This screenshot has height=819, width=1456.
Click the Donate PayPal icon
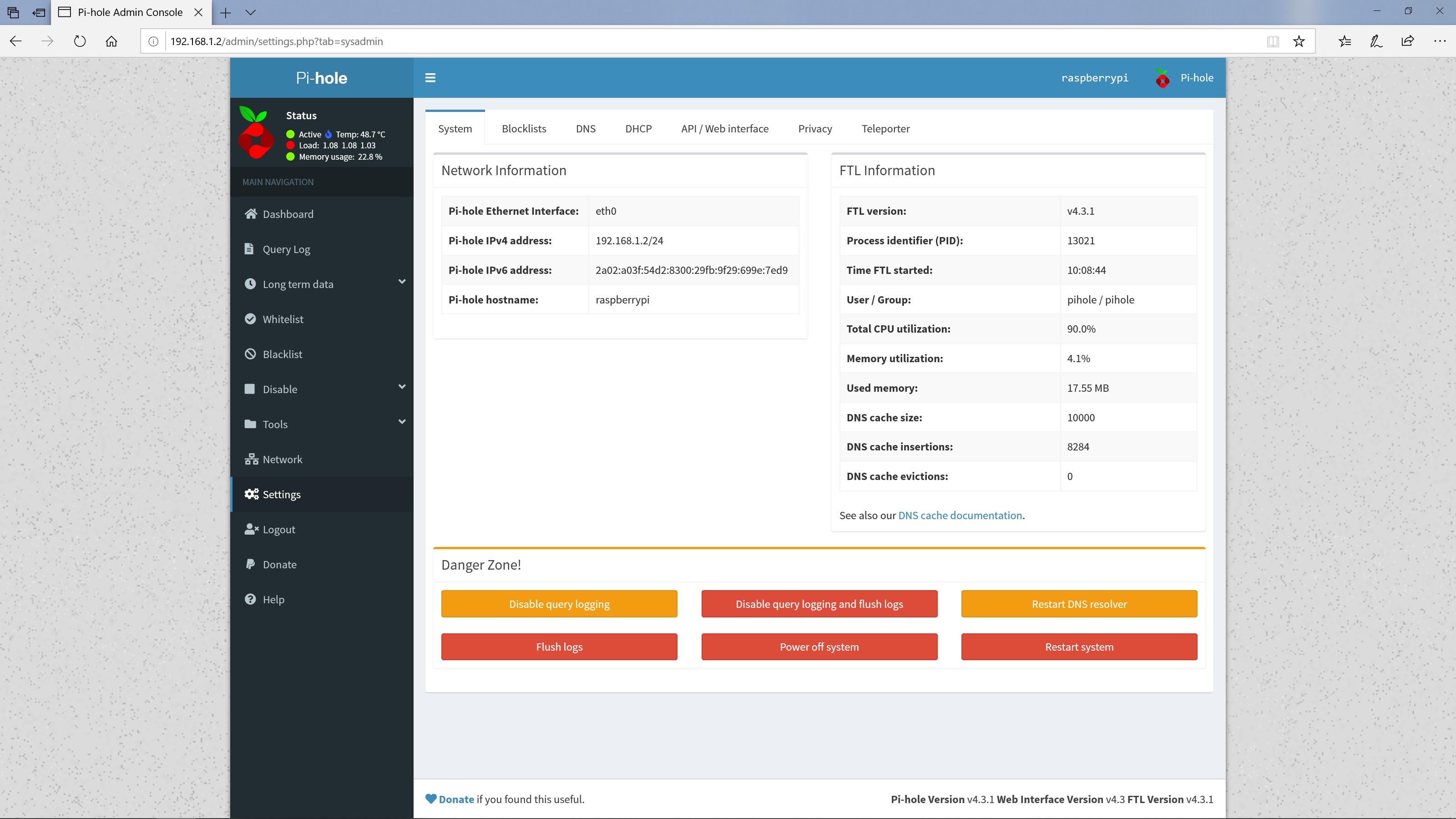click(250, 564)
